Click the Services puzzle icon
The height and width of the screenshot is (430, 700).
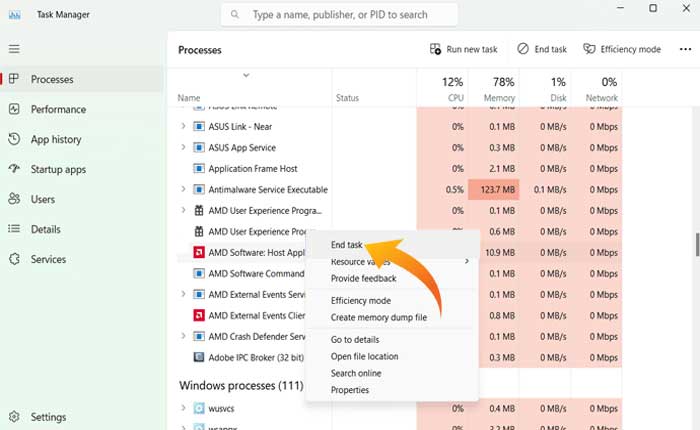click(x=14, y=259)
